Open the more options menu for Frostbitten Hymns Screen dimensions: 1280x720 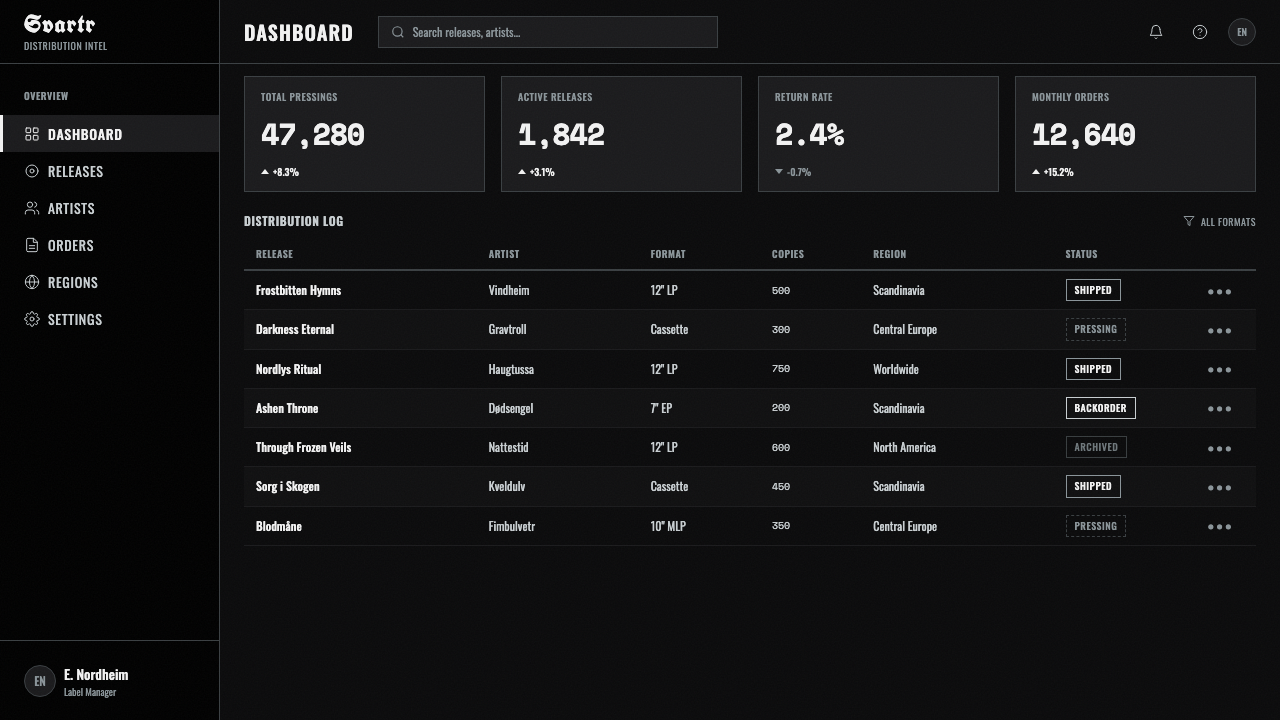[x=1219, y=291]
